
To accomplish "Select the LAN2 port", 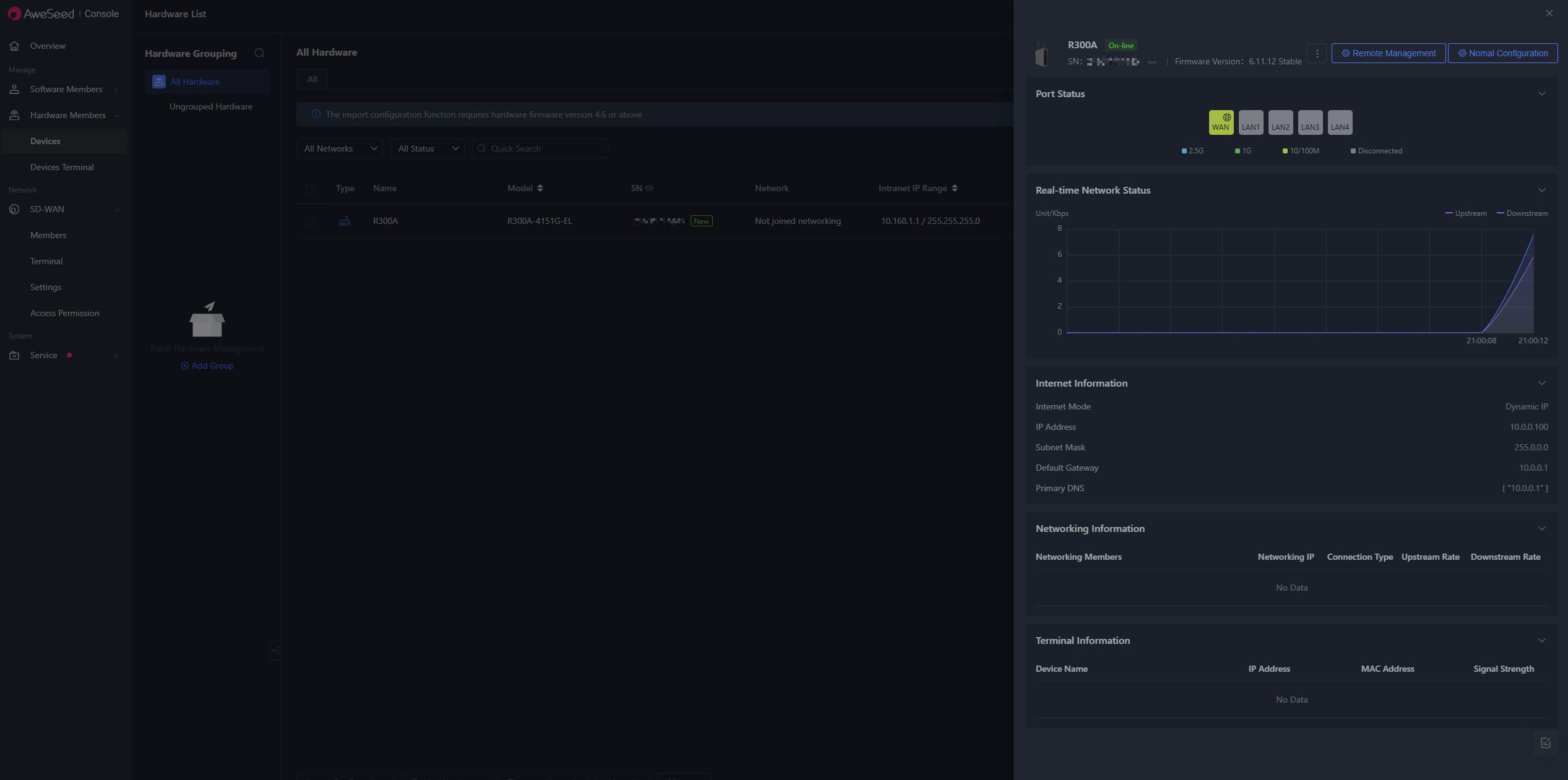I will (x=1280, y=122).
